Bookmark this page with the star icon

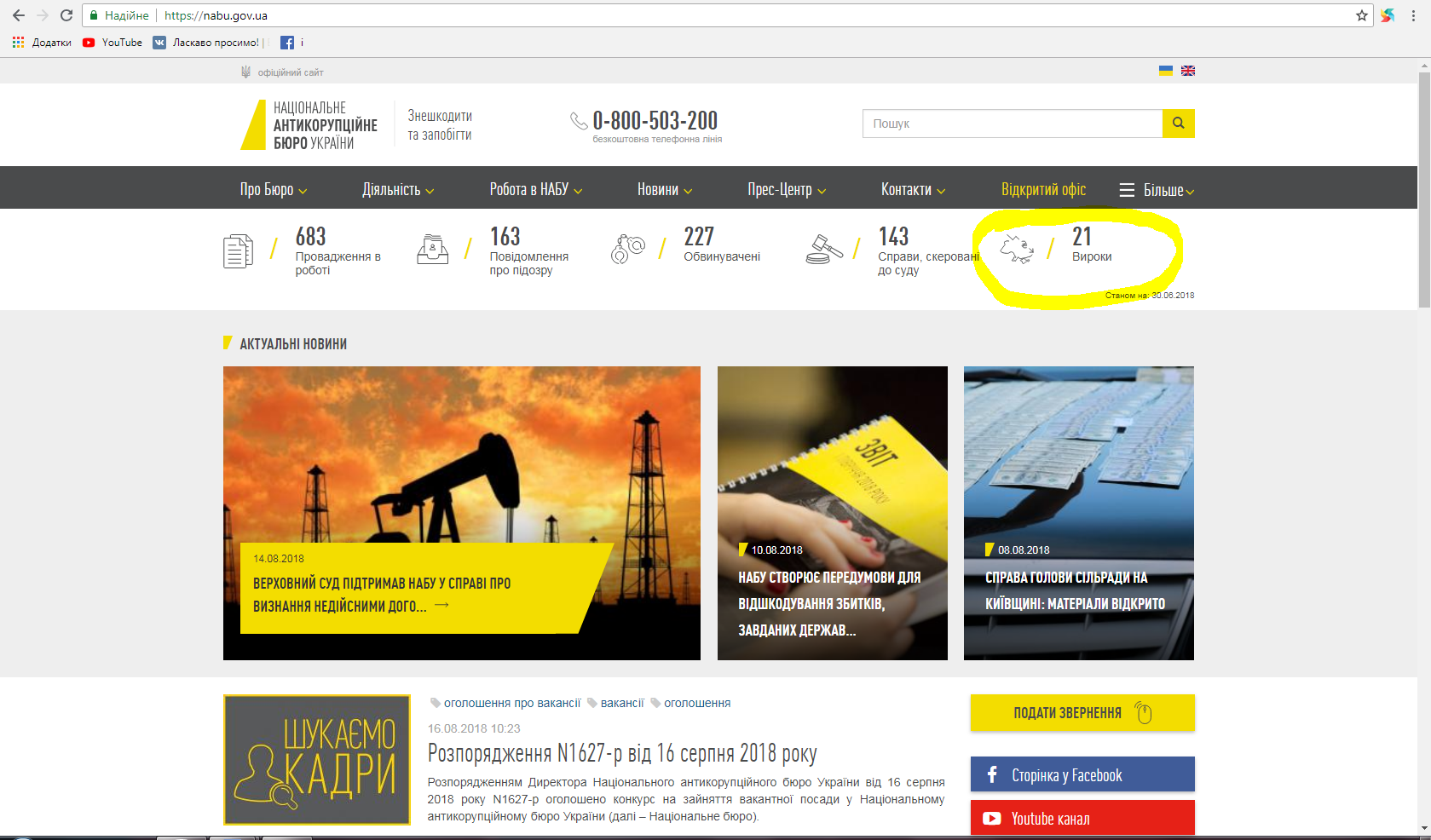1361,15
